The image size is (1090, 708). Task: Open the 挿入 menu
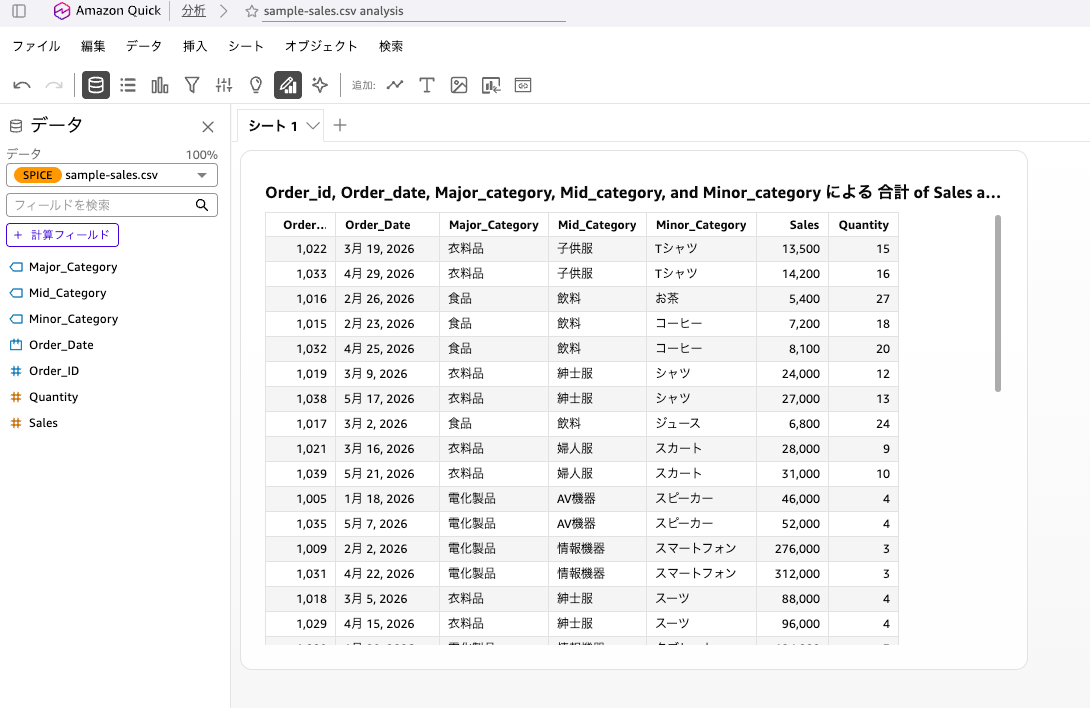pyautogui.click(x=195, y=46)
